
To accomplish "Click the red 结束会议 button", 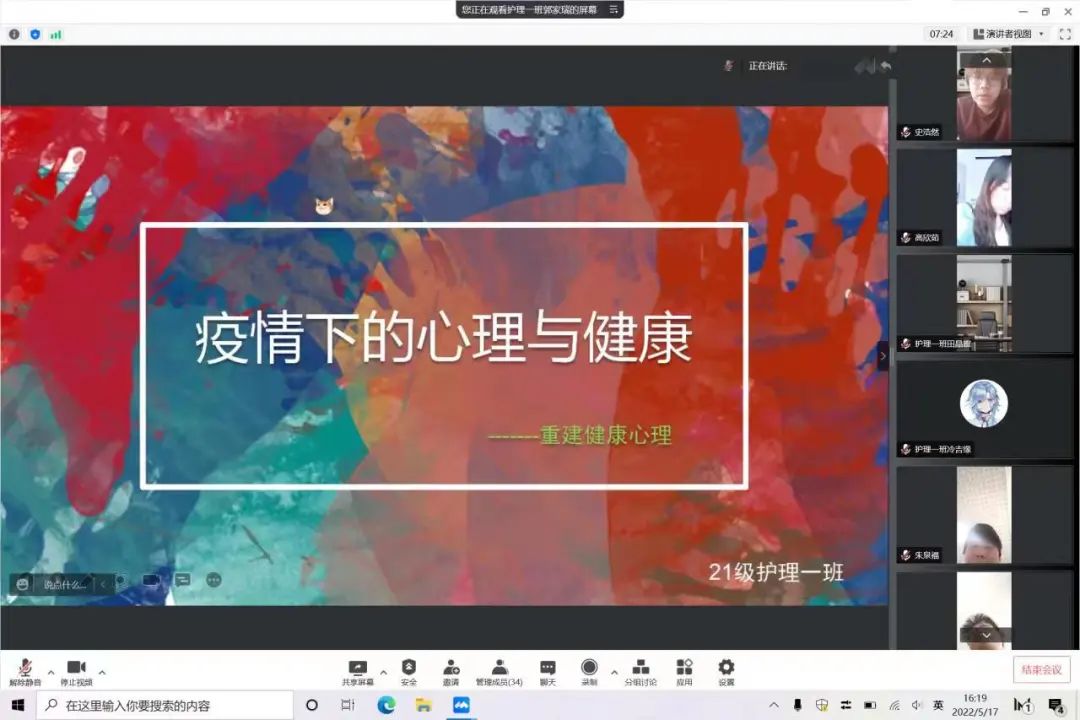I will pos(1042,670).
